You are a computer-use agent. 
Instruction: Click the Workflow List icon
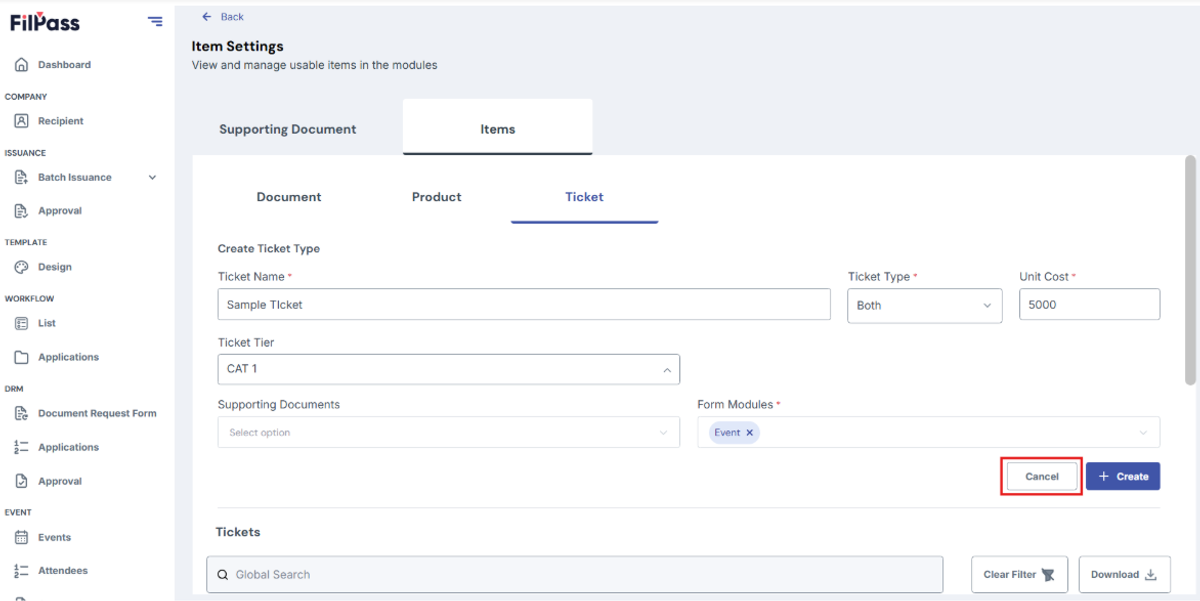tap(22, 323)
